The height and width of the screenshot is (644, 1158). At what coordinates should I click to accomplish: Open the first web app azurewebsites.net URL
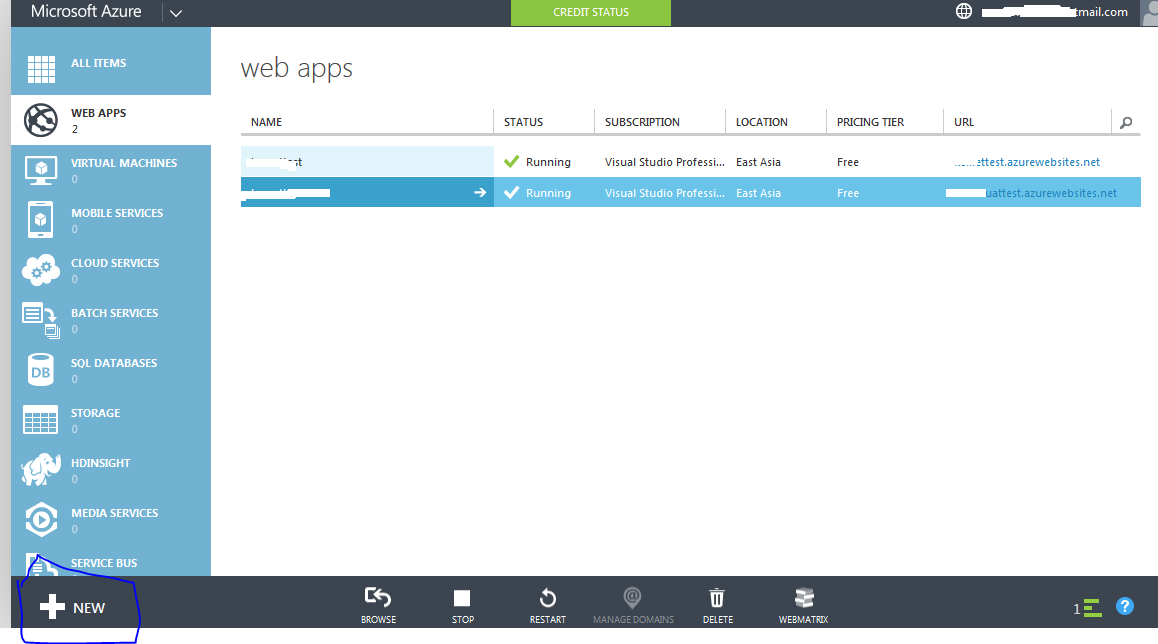click(1027, 162)
